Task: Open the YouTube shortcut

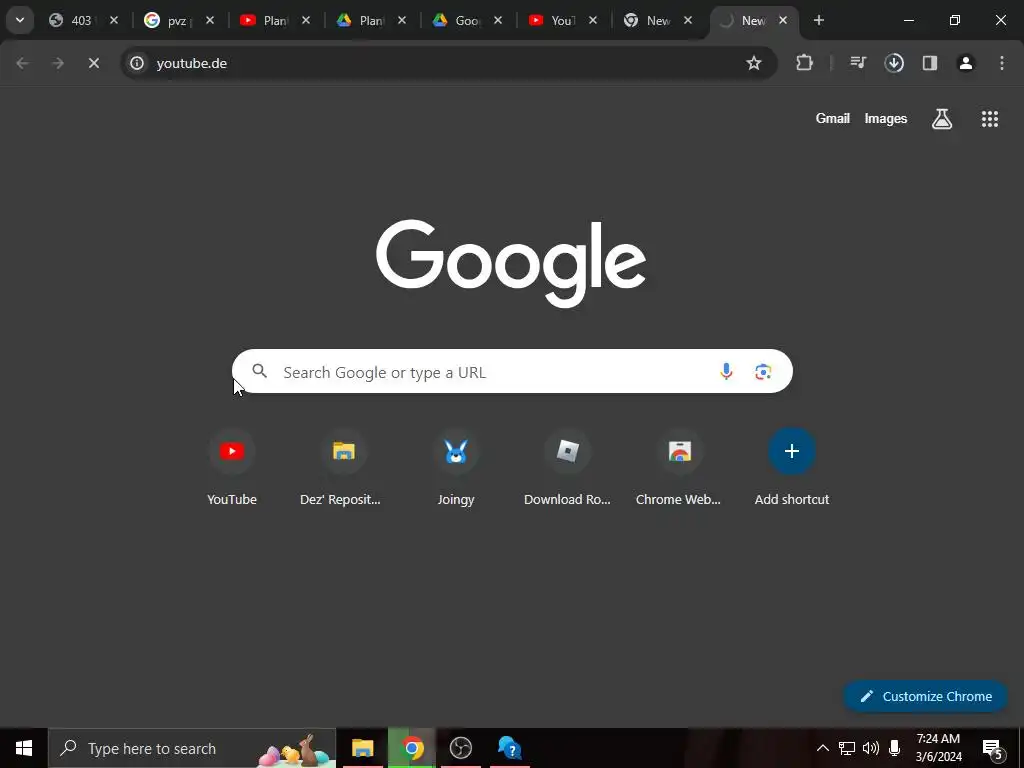Action: [232, 468]
